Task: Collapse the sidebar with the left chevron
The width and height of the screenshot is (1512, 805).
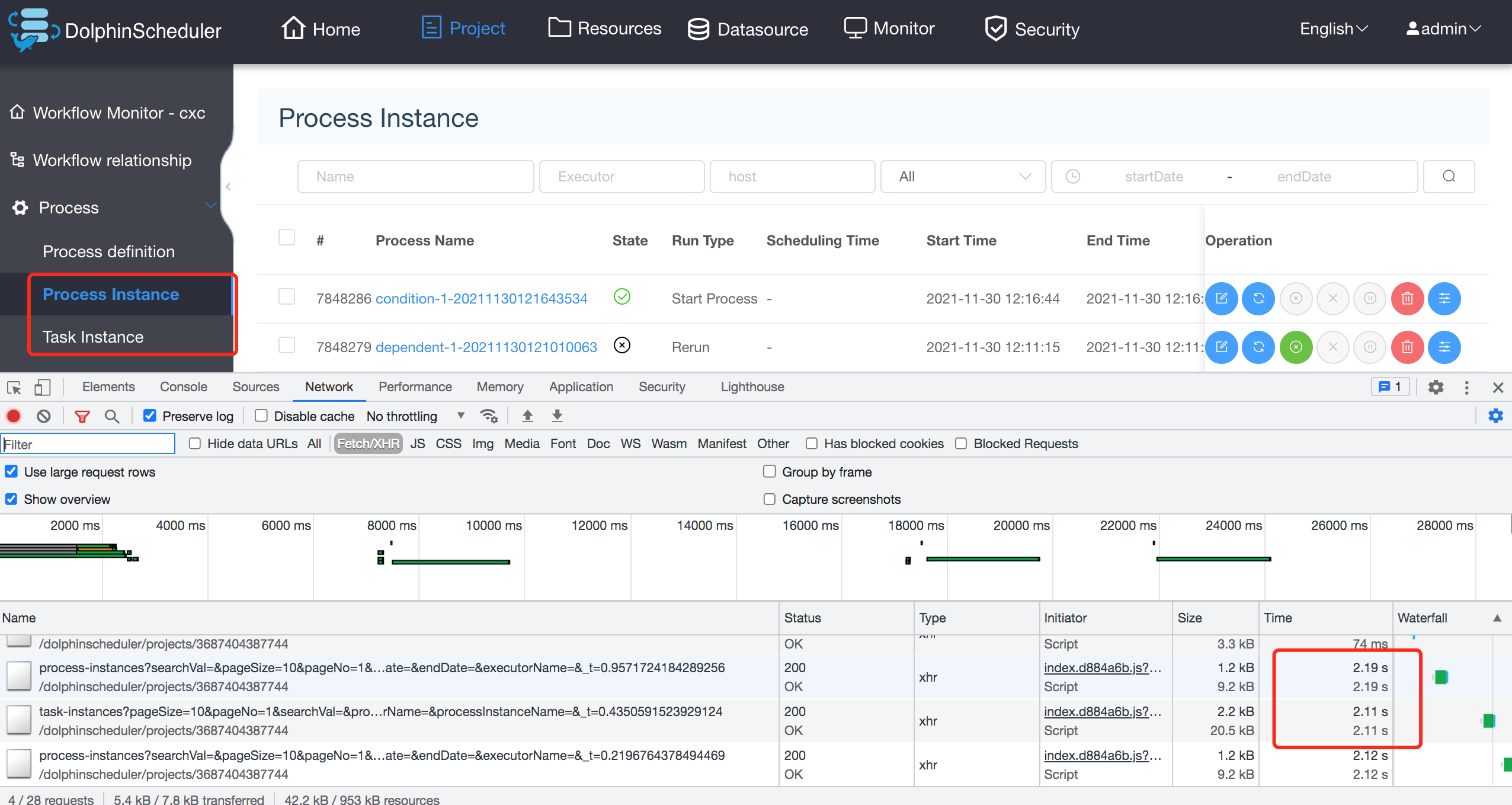Action: coord(228,186)
